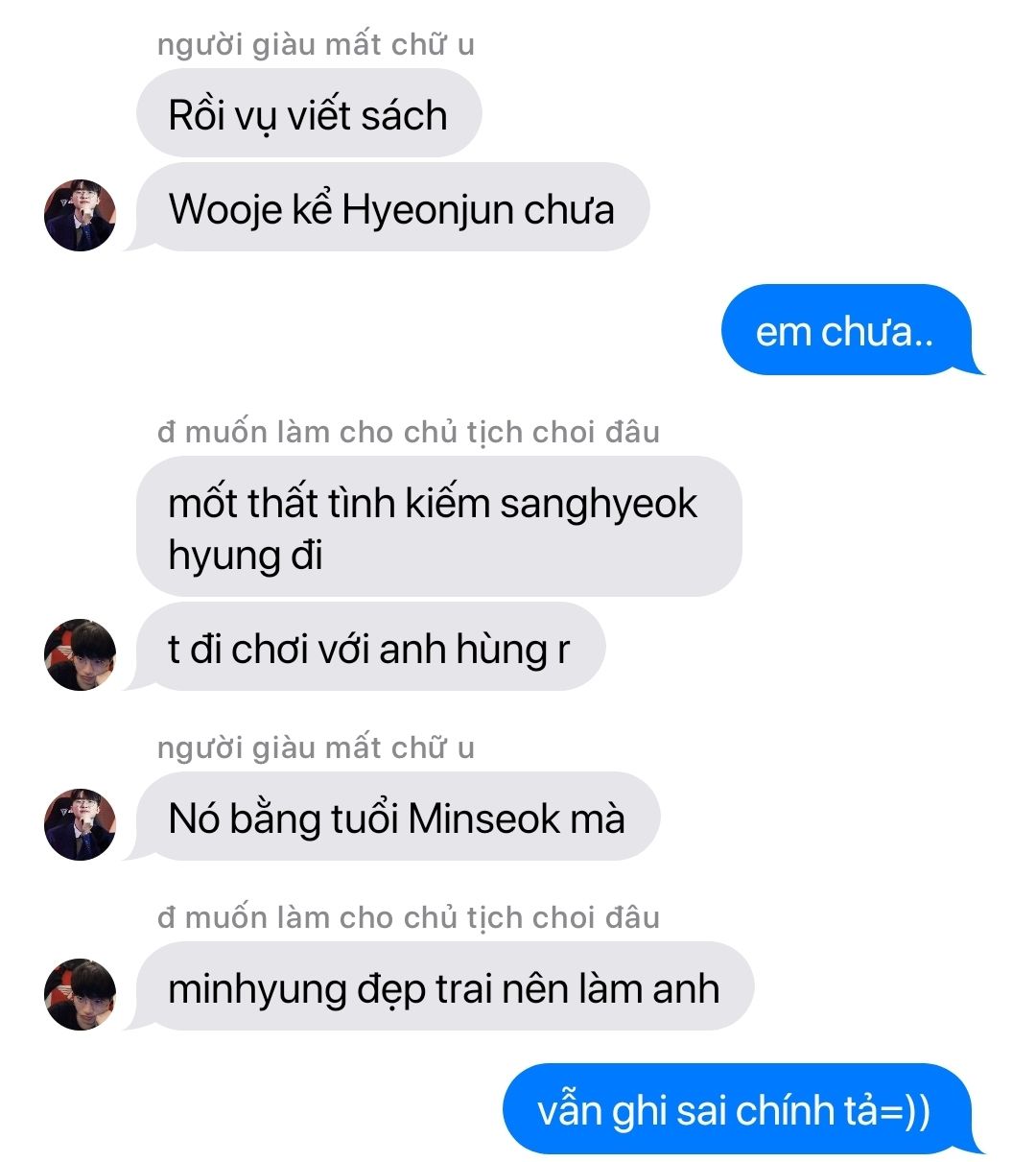The width and height of the screenshot is (1036, 1162).
Task: Tap the 't đi chơi với anh hùng r' bubble
Action: pyautogui.click(x=368, y=648)
